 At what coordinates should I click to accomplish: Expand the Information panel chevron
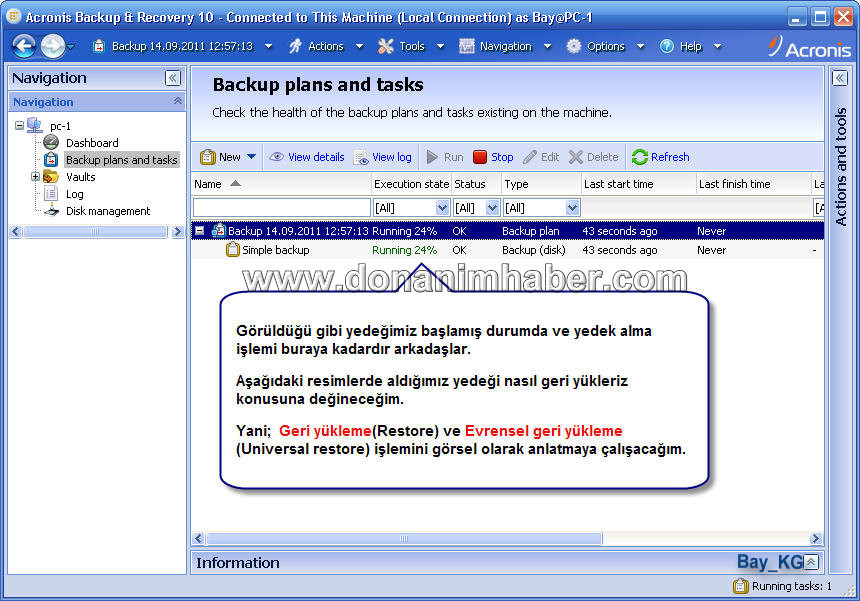pyautogui.click(x=811, y=562)
